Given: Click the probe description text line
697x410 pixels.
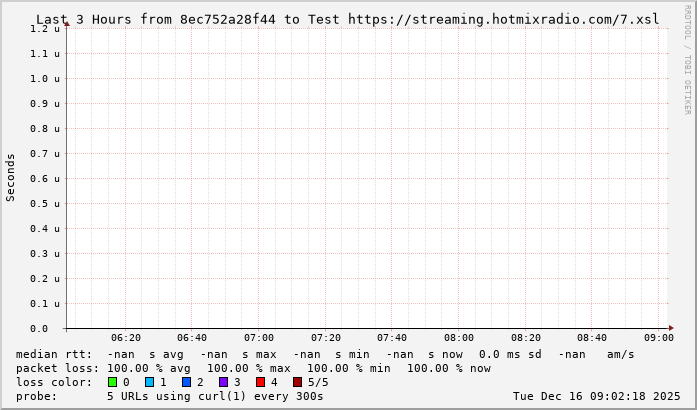Looking at the screenshot, I should pos(215,396).
